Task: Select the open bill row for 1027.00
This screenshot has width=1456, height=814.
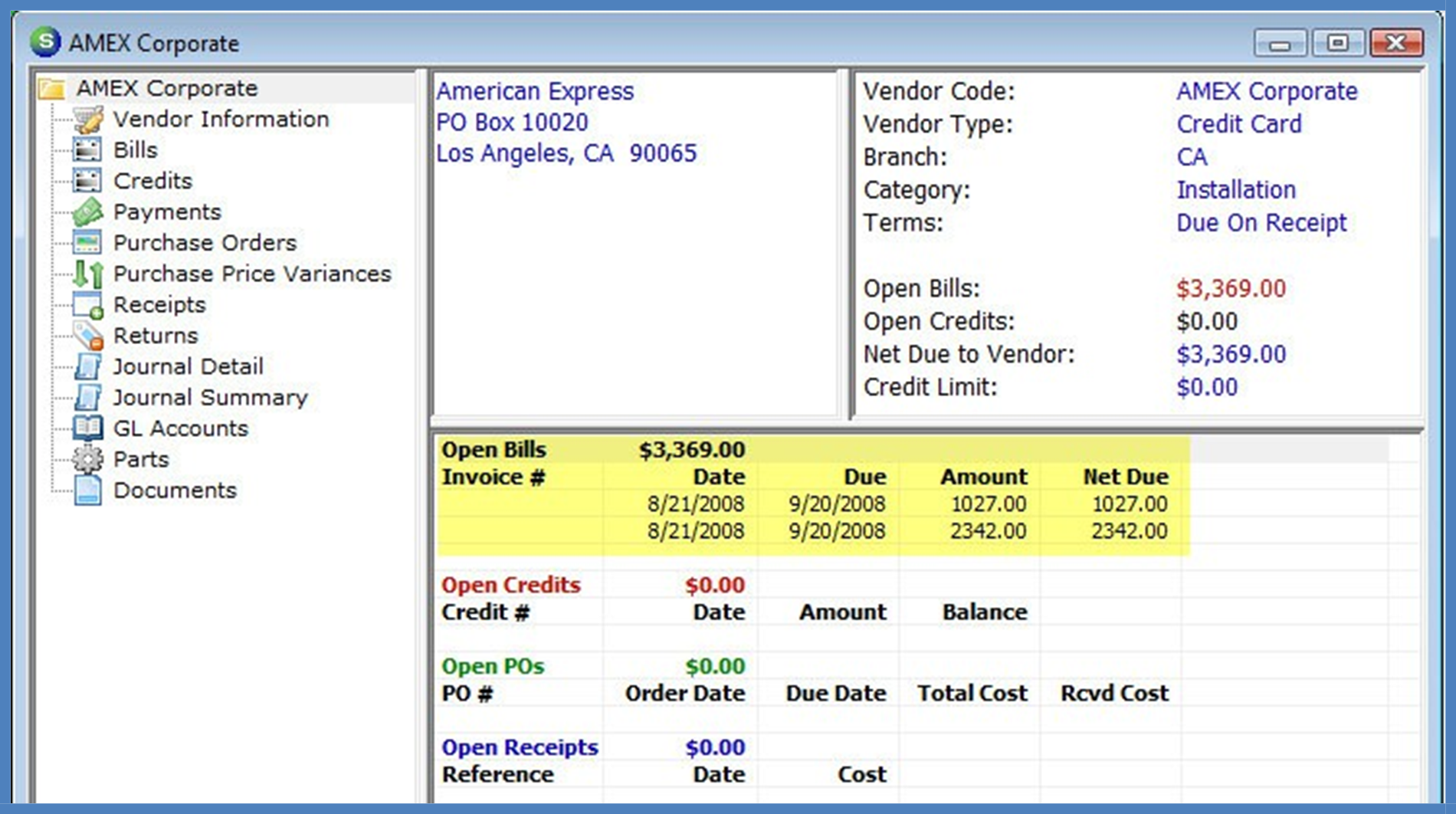Action: click(x=812, y=504)
